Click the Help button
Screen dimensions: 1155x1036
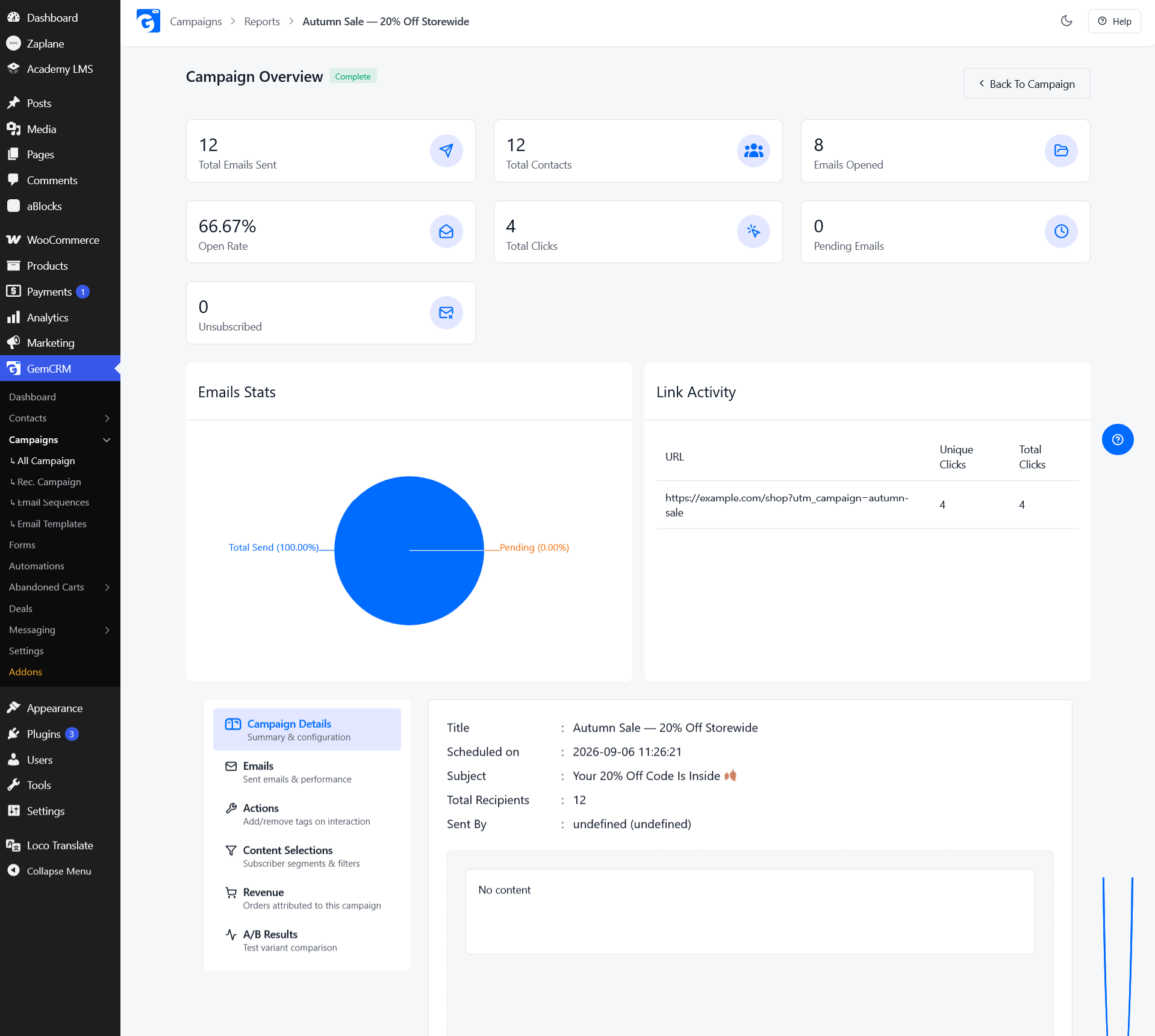point(1115,21)
